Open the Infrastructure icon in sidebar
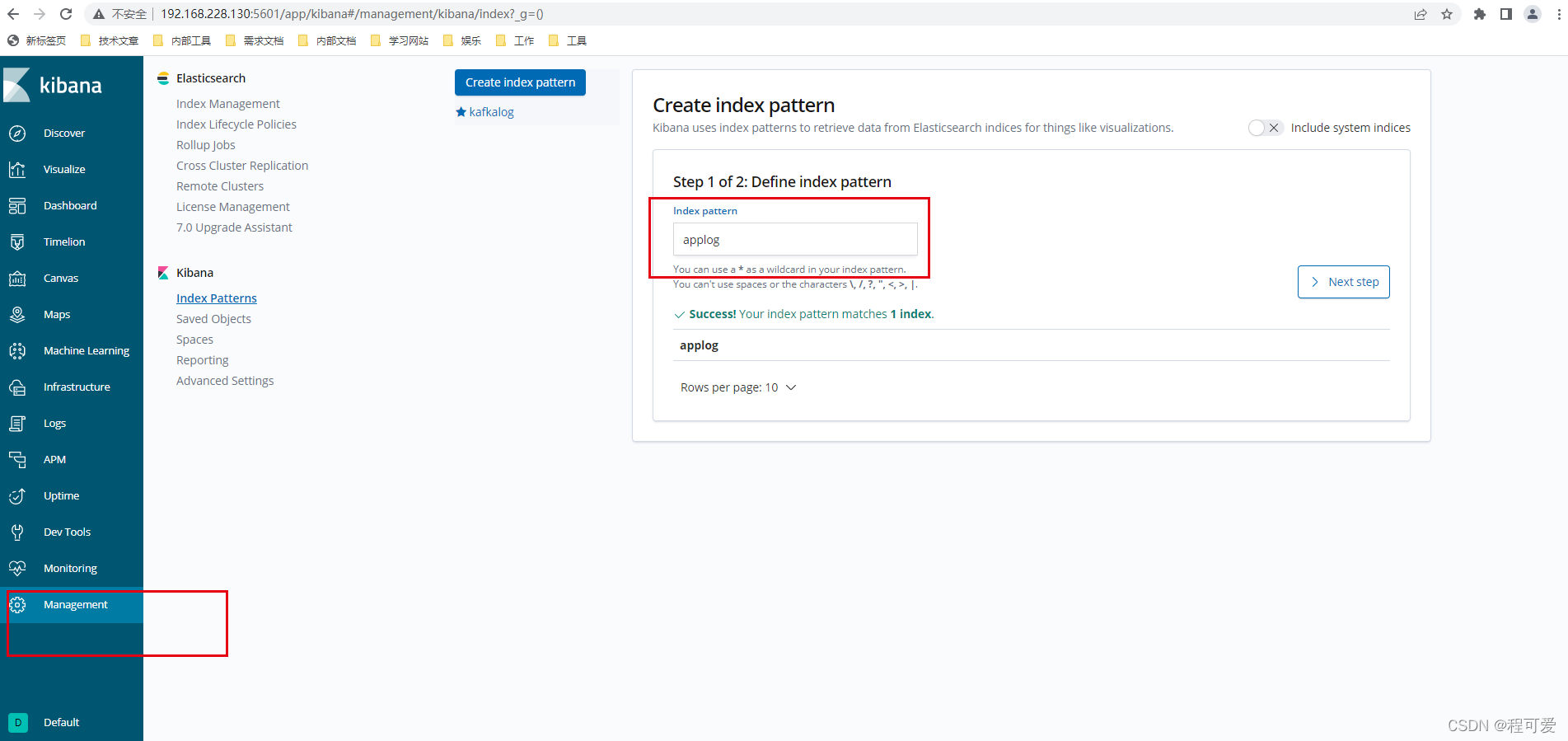1568x741 pixels. pos(17,387)
